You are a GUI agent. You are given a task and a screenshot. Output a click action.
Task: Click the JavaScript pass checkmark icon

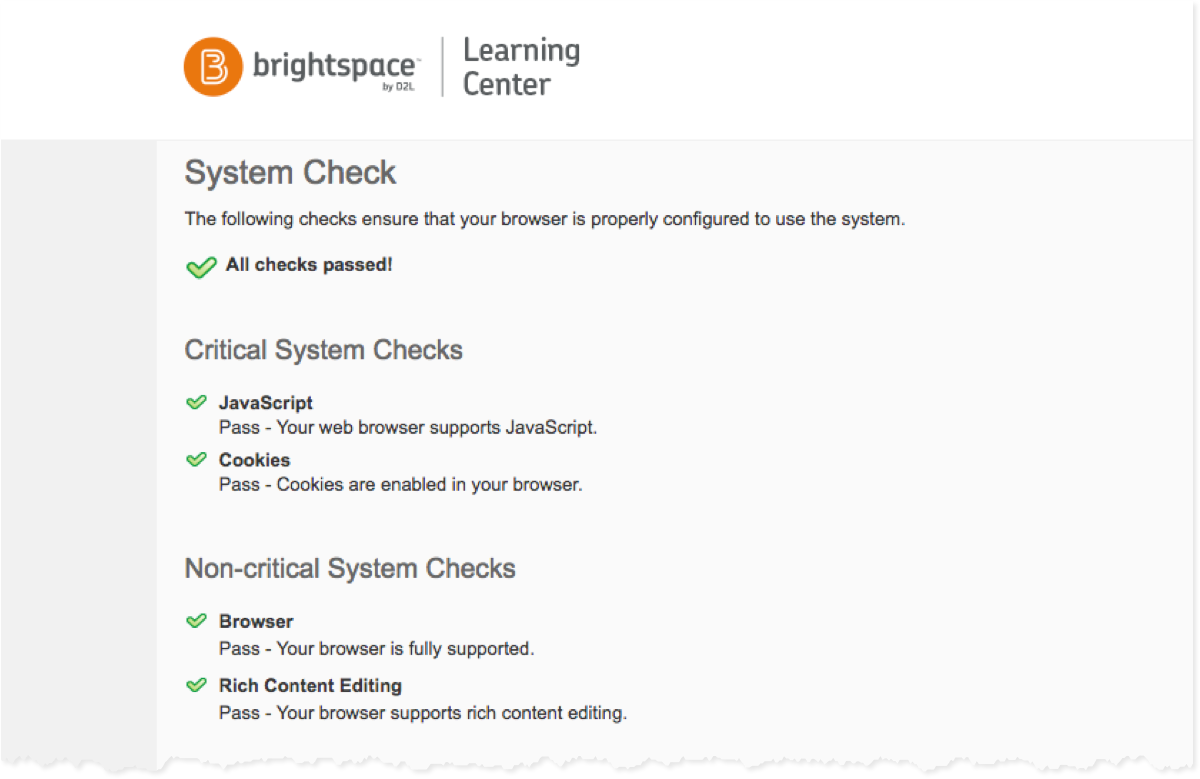pos(196,403)
